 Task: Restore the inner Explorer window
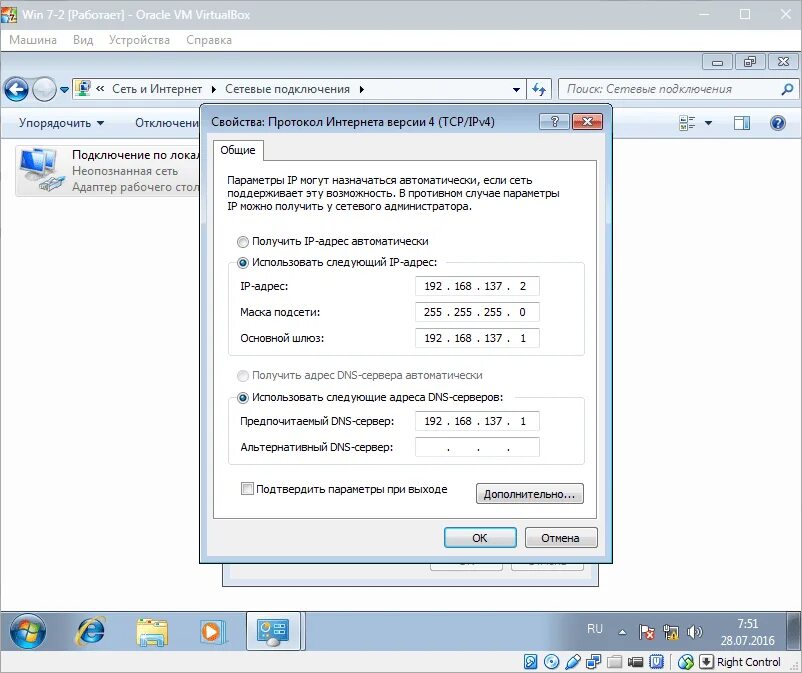(750, 62)
